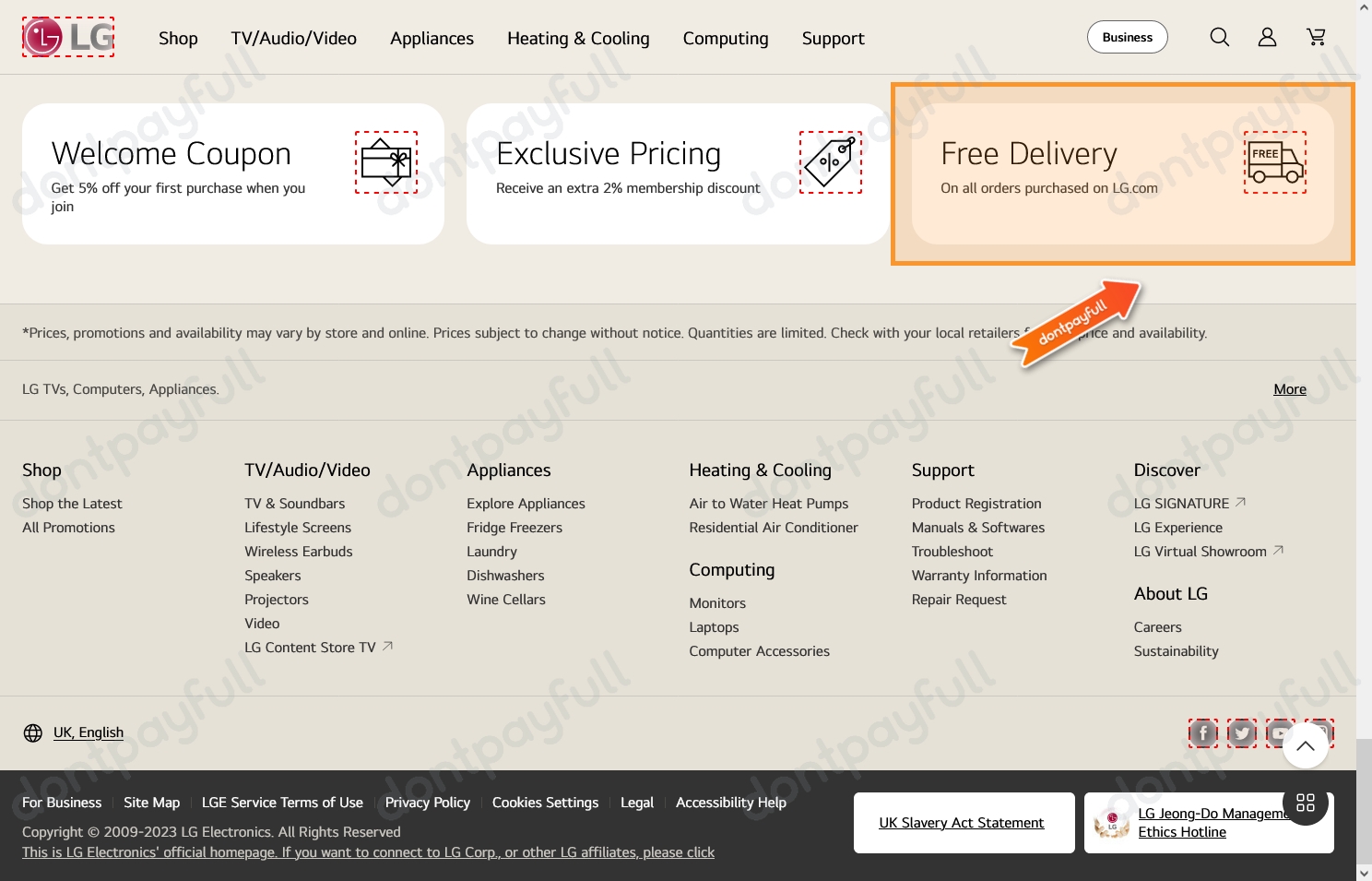
Task: Click the free delivery truck icon
Action: [1274, 162]
